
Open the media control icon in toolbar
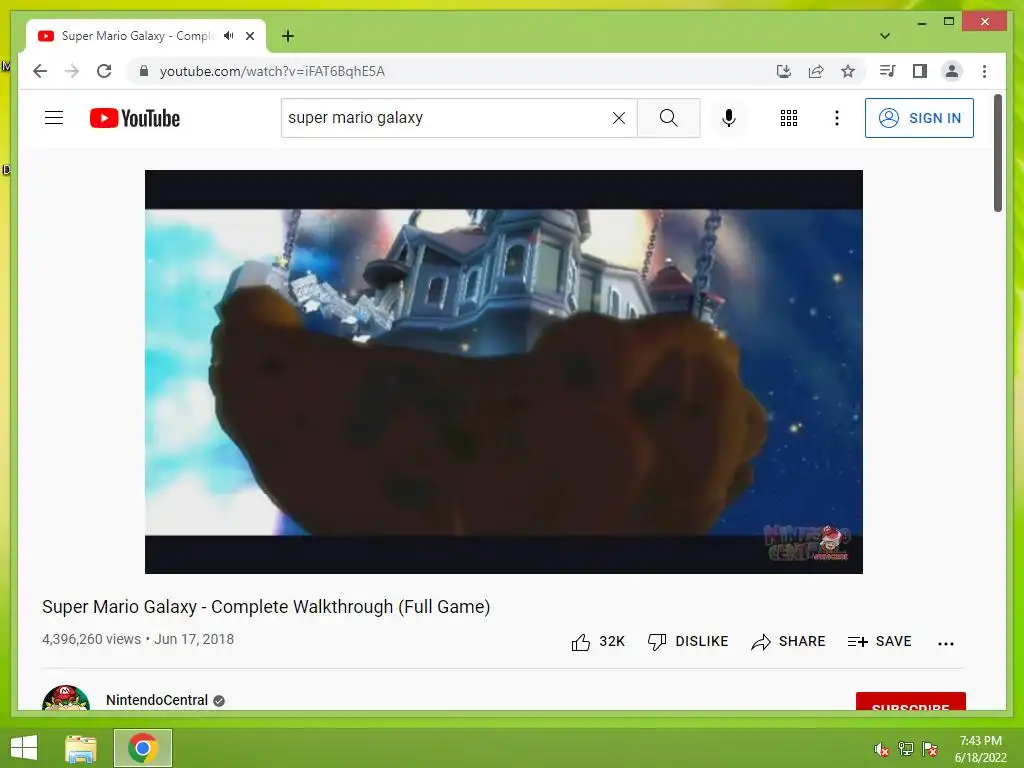click(x=887, y=71)
